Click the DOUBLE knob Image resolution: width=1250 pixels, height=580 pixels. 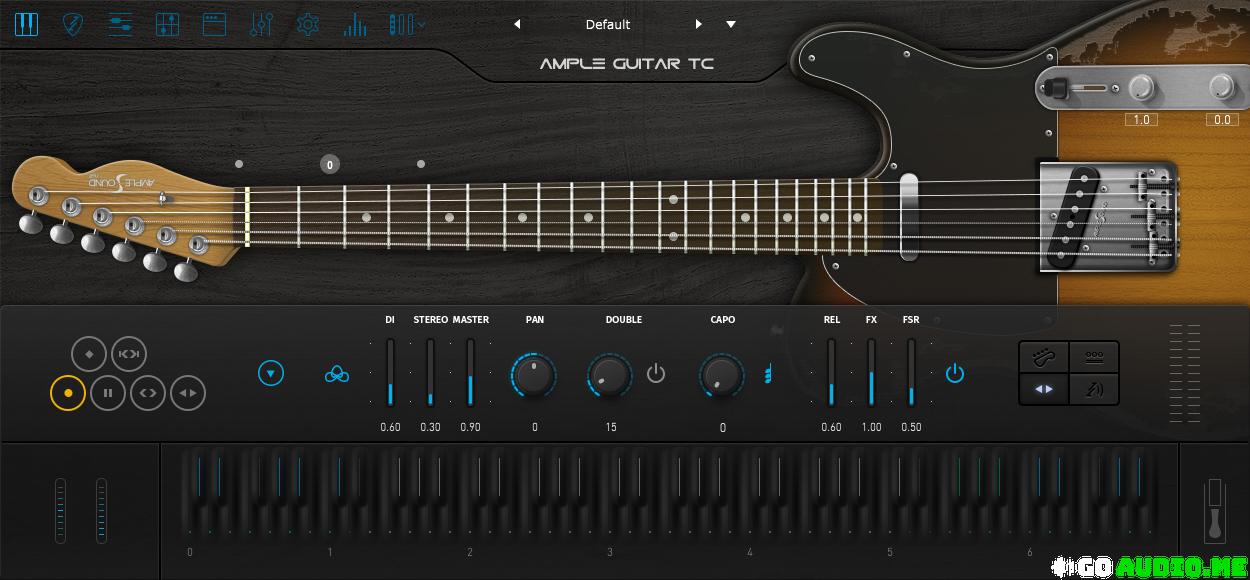click(610, 375)
